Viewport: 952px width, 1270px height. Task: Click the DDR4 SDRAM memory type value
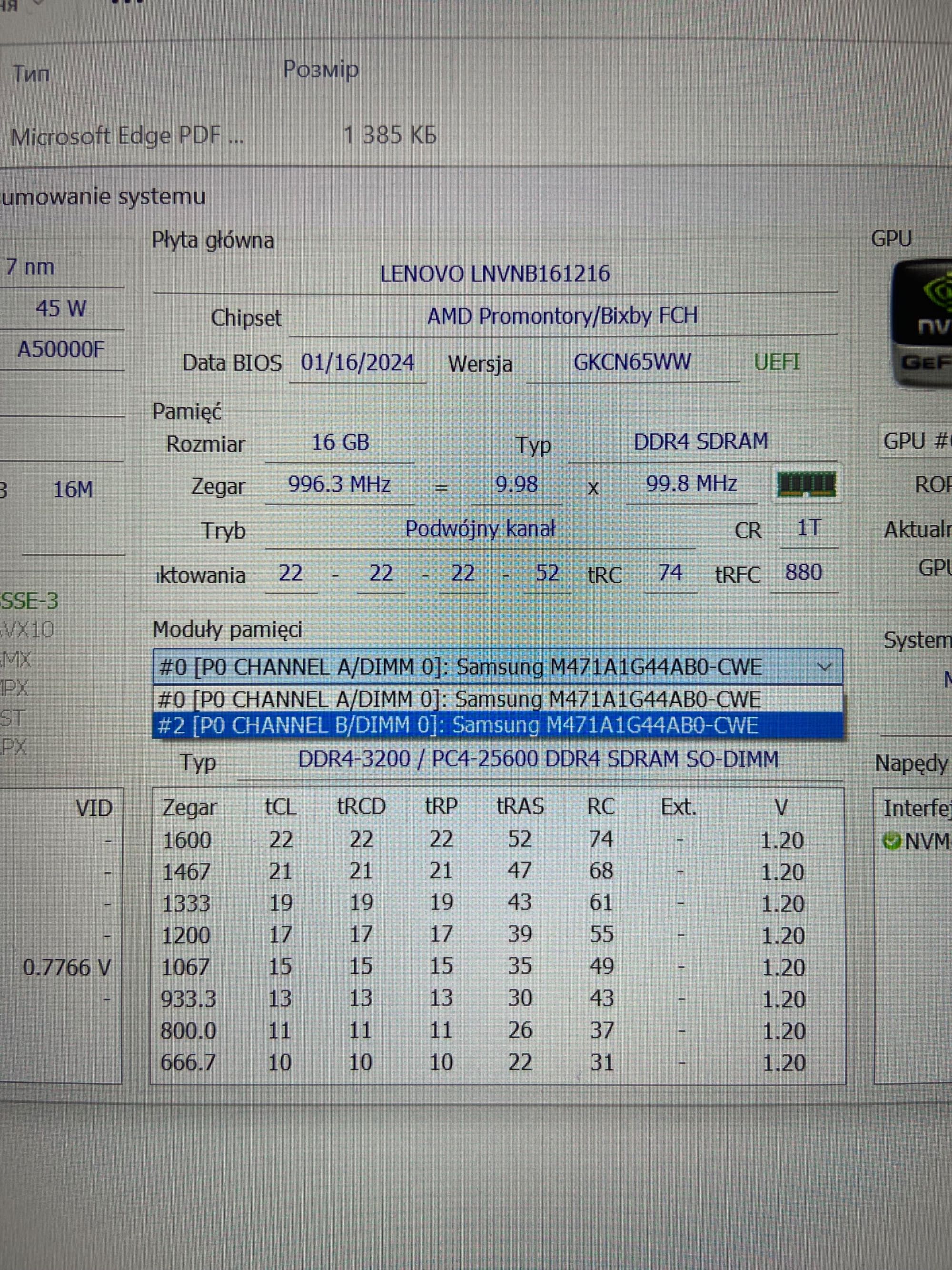point(701,441)
